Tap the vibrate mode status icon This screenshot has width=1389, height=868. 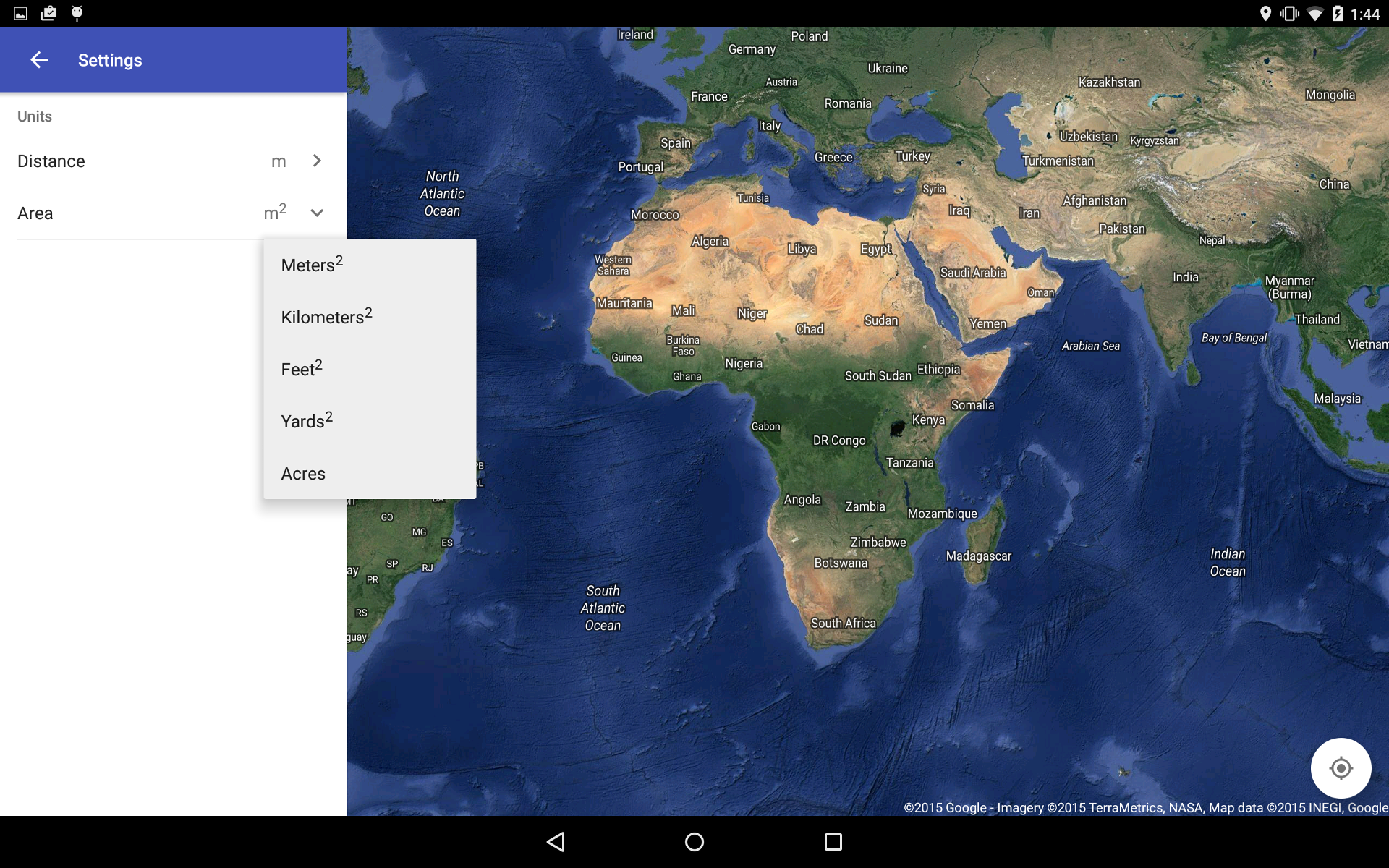pyautogui.click(x=1289, y=12)
